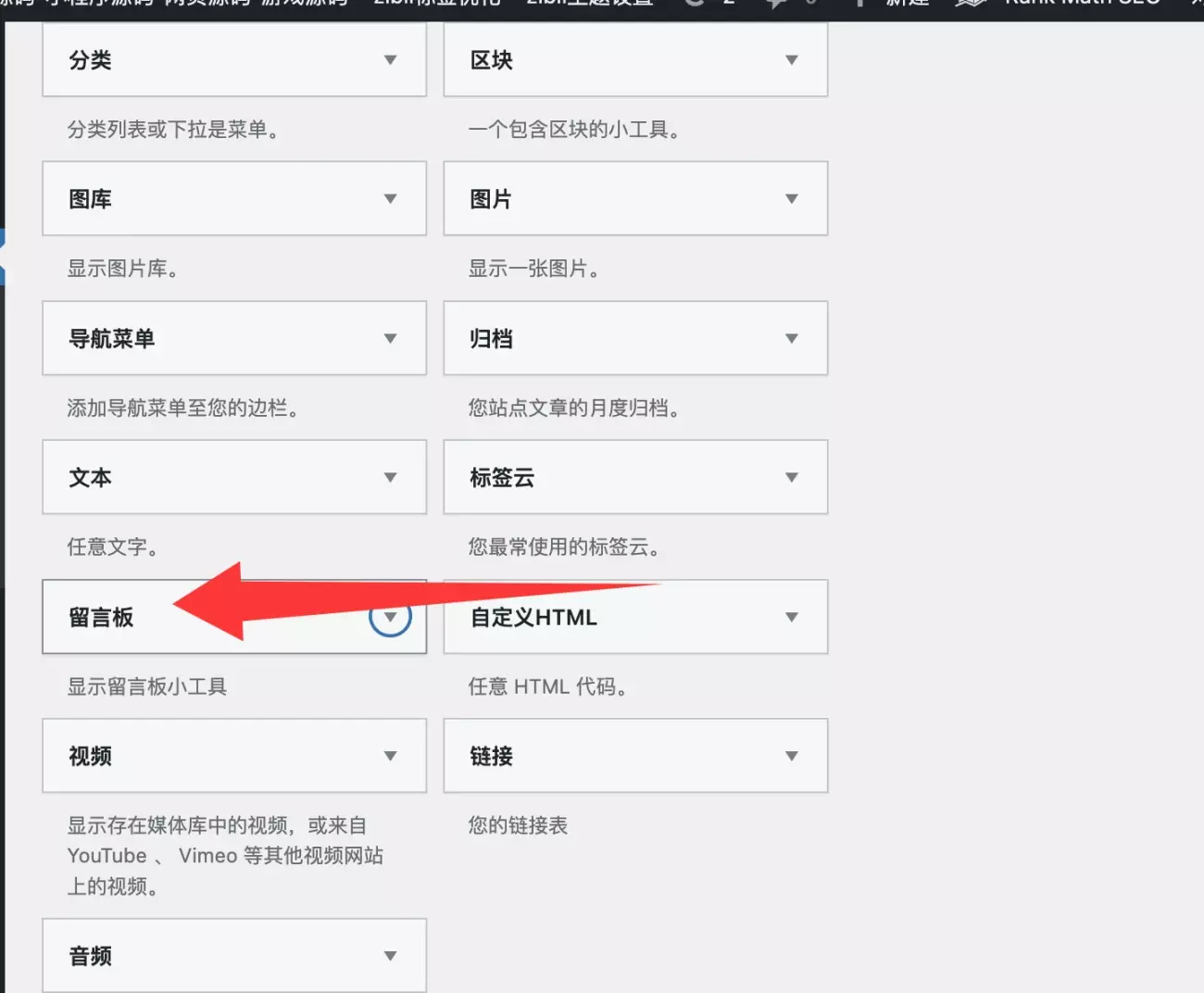Select the Zibll标签优化 menu item
The height and width of the screenshot is (993, 1204).
435,4
